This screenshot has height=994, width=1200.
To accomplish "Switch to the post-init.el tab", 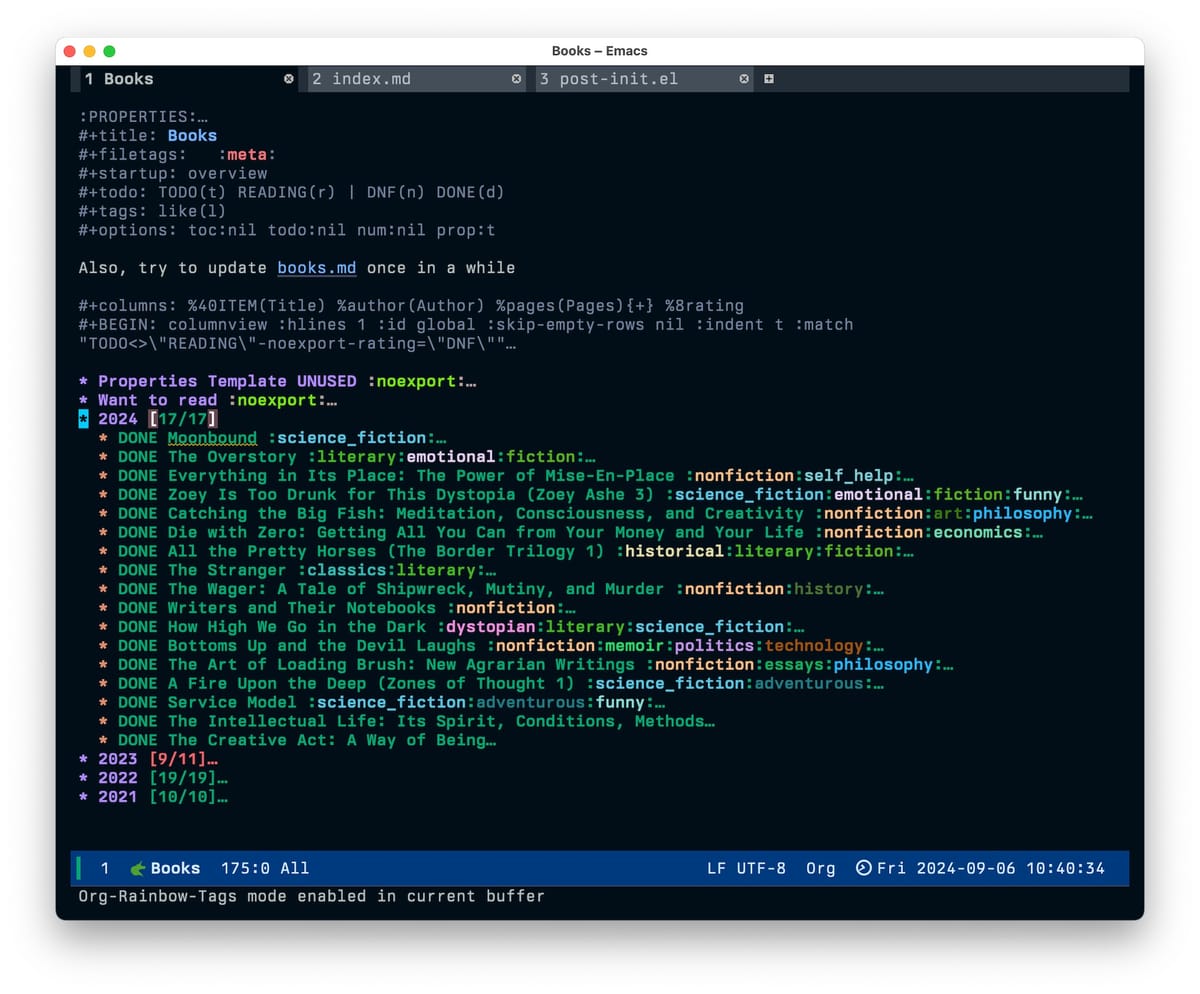I will (x=642, y=79).
